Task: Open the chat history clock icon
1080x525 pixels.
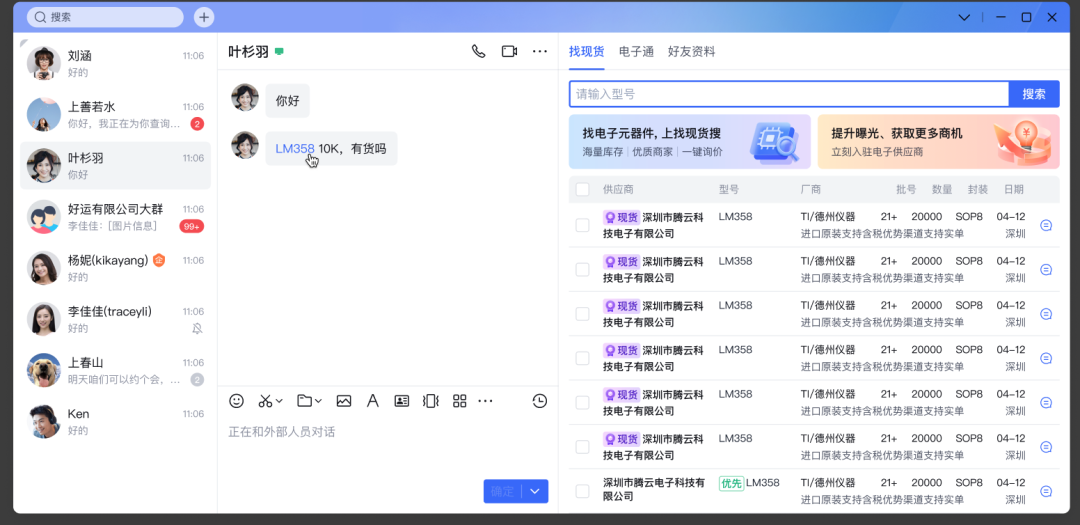Action: click(540, 401)
